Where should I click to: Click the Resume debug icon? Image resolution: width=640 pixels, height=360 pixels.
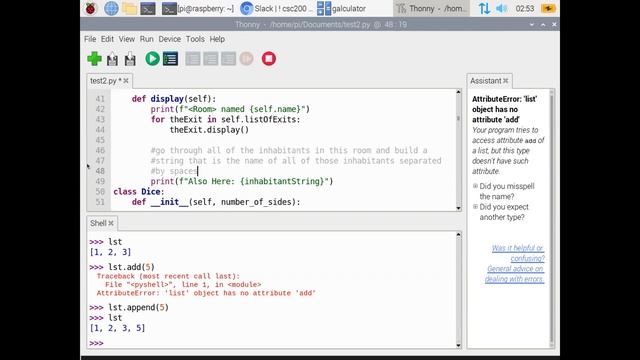coord(246,59)
